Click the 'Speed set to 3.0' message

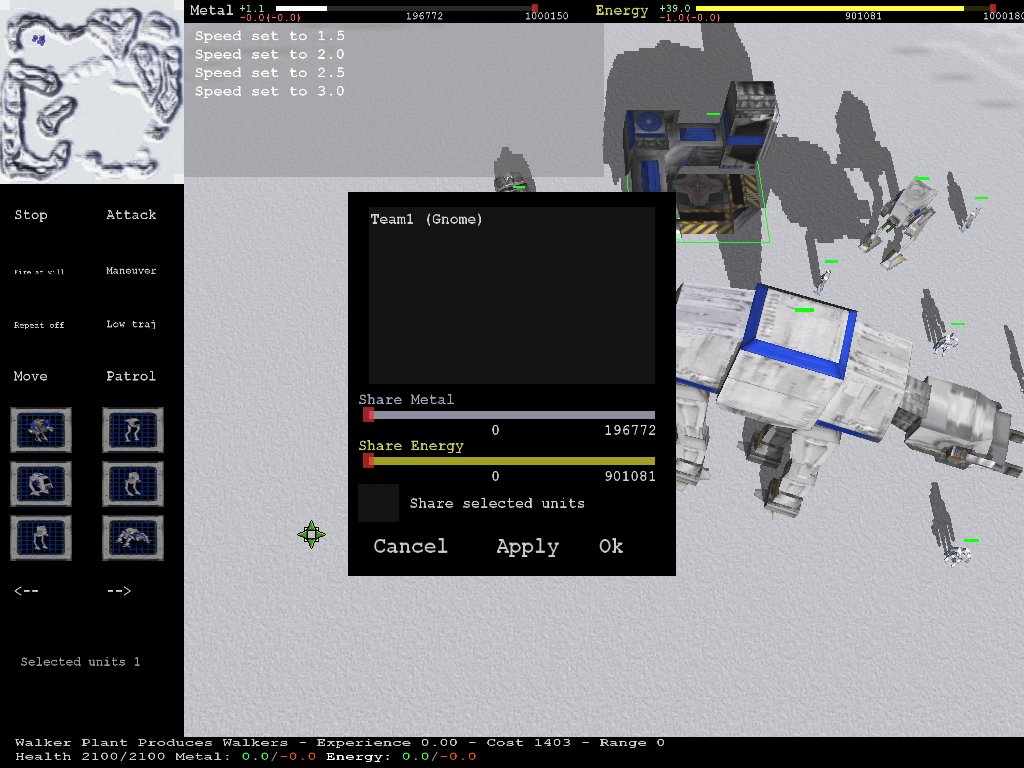pos(269,91)
